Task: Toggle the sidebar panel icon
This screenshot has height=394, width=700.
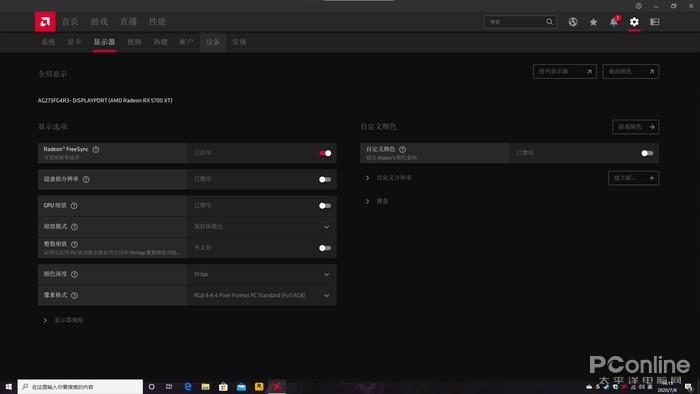Action: click(654, 22)
